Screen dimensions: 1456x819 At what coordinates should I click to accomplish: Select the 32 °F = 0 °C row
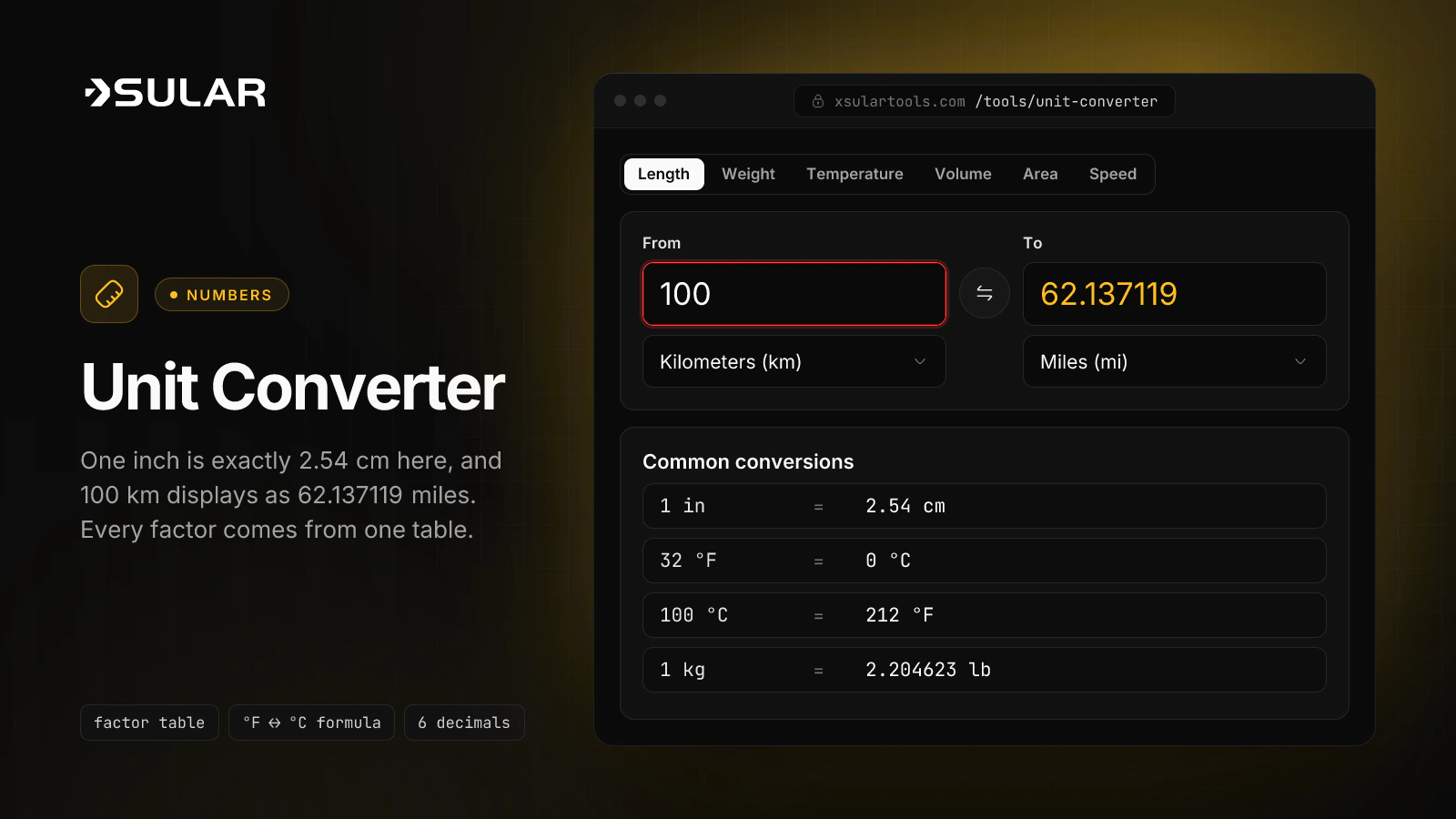point(985,561)
